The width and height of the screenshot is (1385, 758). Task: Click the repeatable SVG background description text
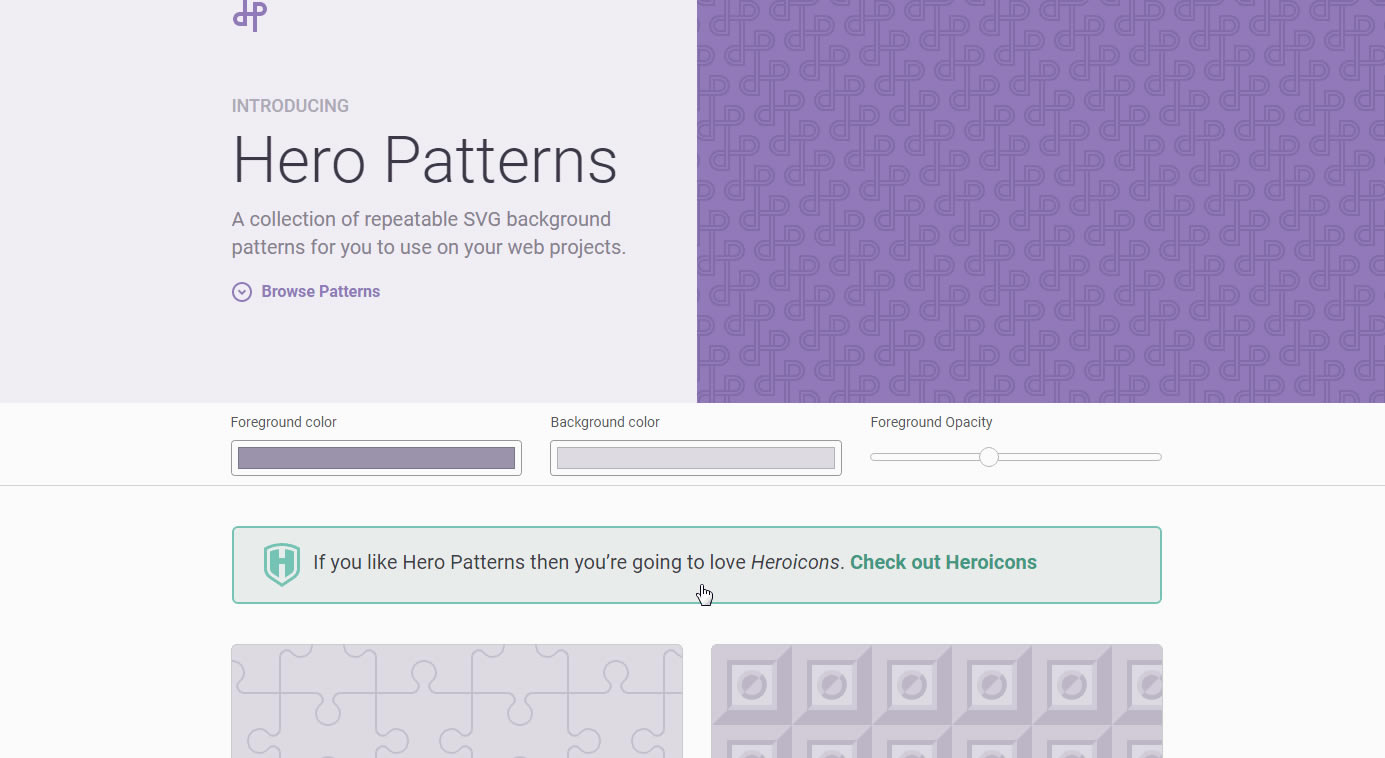click(x=428, y=233)
